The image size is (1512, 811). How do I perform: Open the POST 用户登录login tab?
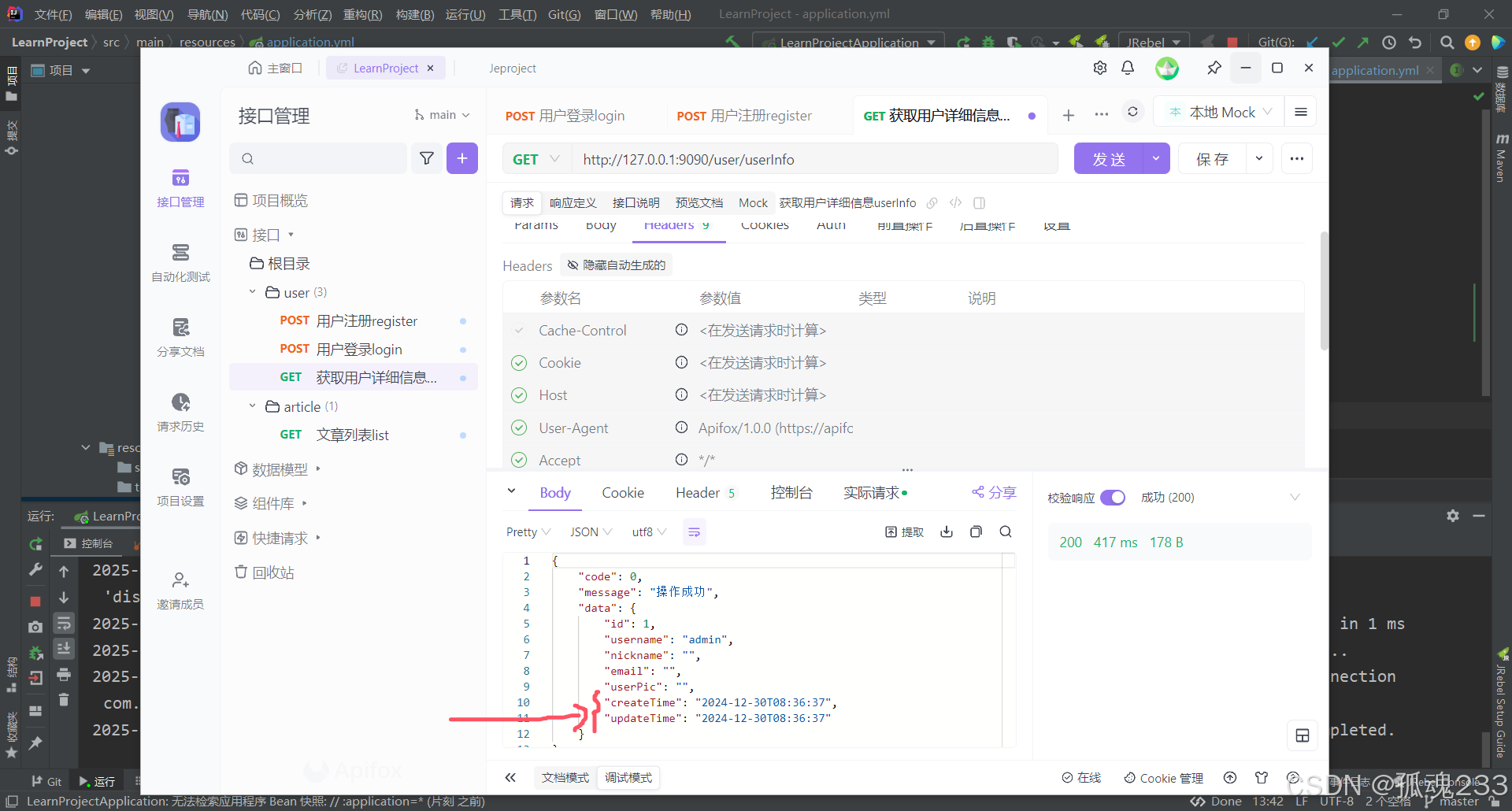click(565, 116)
